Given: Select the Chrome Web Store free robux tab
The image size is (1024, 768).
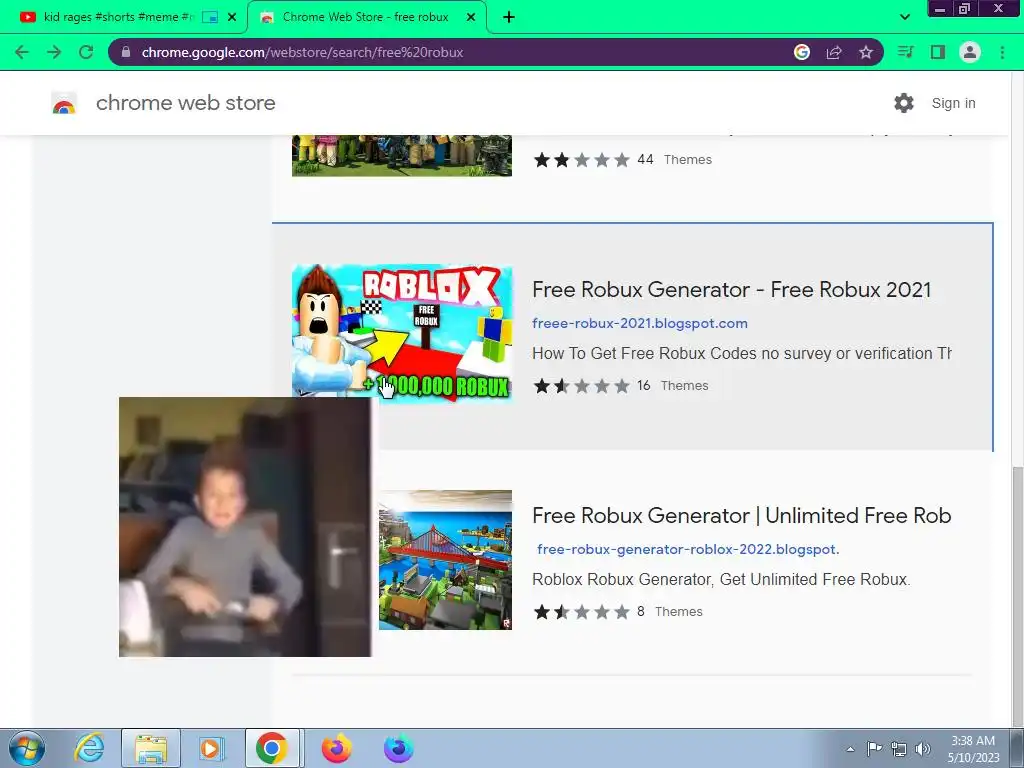Looking at the screenshot, I should (x=366, y=17).
